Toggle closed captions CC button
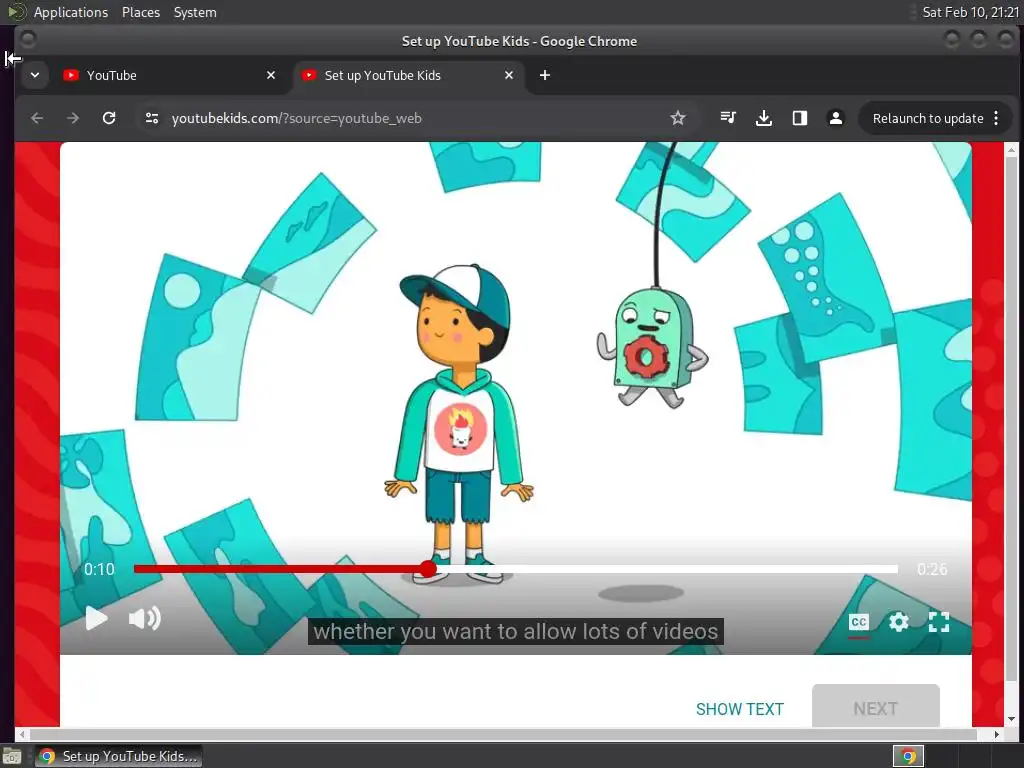The image size is (1024, 768). pyautogui.click(x=859, y=622)
